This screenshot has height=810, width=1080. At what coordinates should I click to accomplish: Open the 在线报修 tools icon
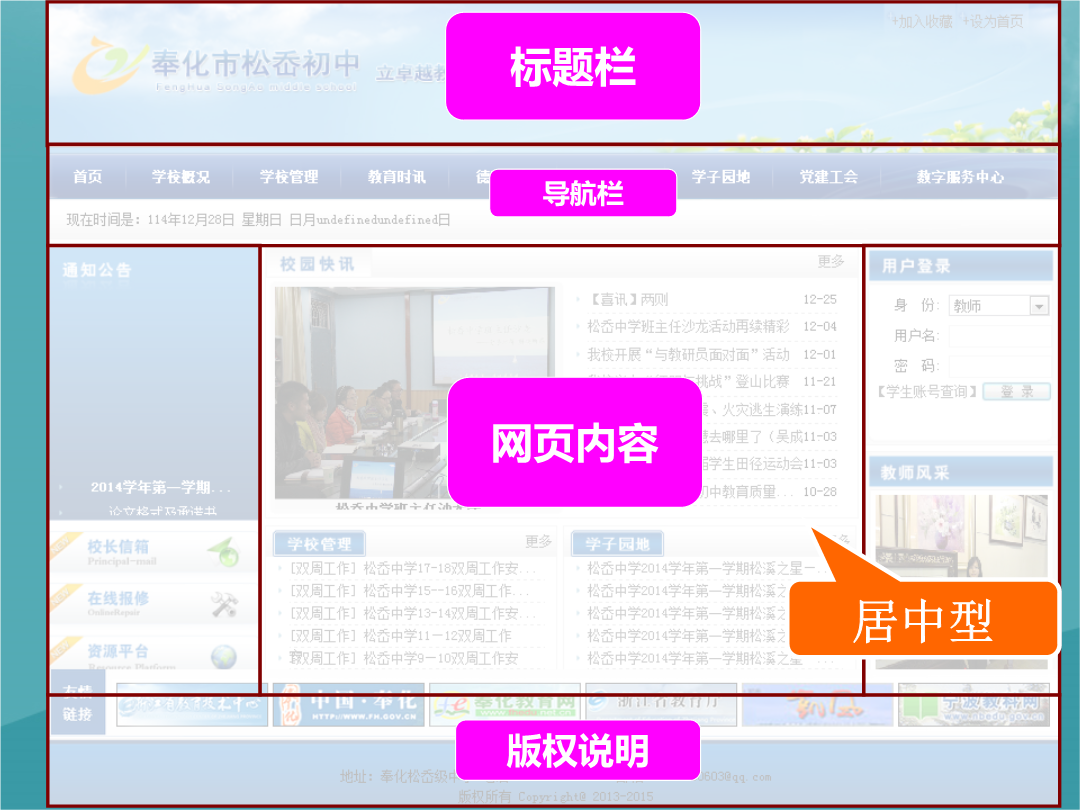click(224, 604)
